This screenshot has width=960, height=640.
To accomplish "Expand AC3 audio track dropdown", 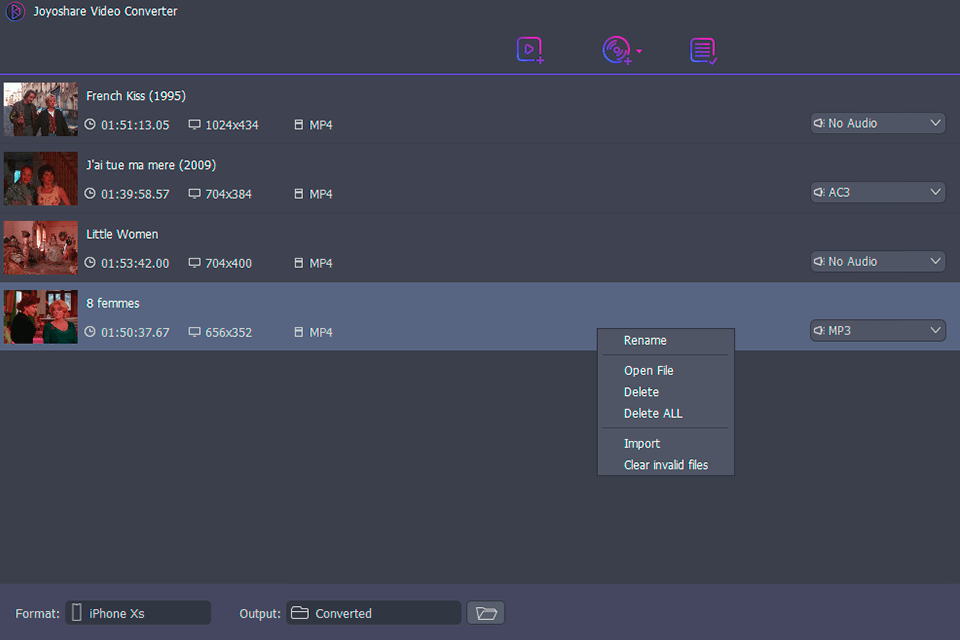I will pyautogui.click(x=877, y=192).
